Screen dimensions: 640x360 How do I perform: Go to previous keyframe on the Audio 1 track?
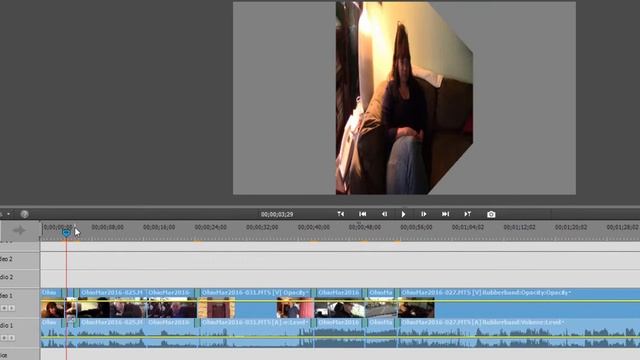point(4,338)
